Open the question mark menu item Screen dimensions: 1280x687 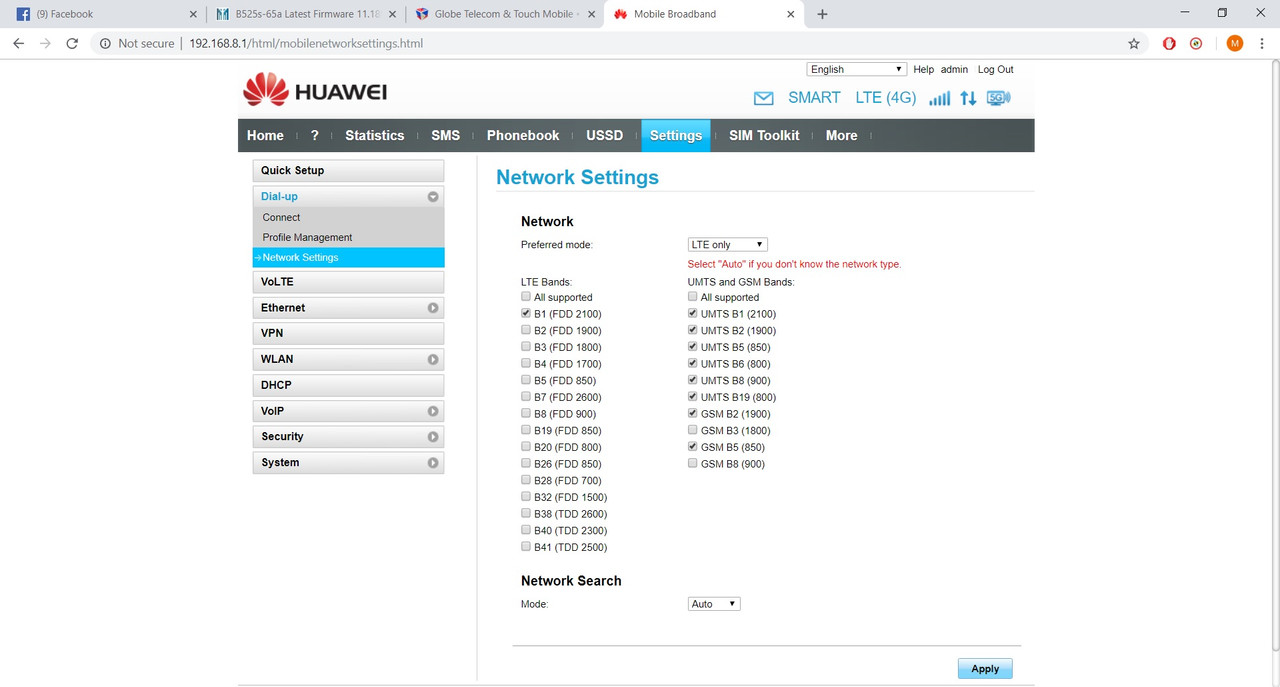pyautogui.click(x=314, y=136)
